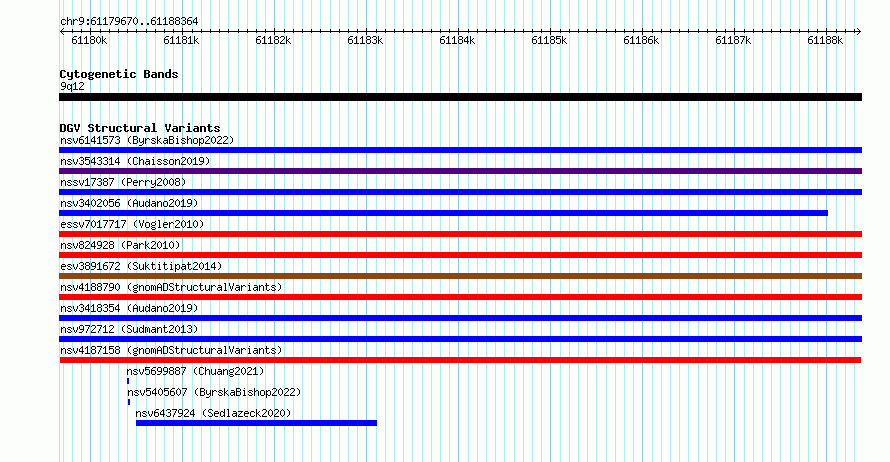Open the nsv4188790 (gnomADStructuralVariants) label
890x462 pixels.
[x=171, y=287]
